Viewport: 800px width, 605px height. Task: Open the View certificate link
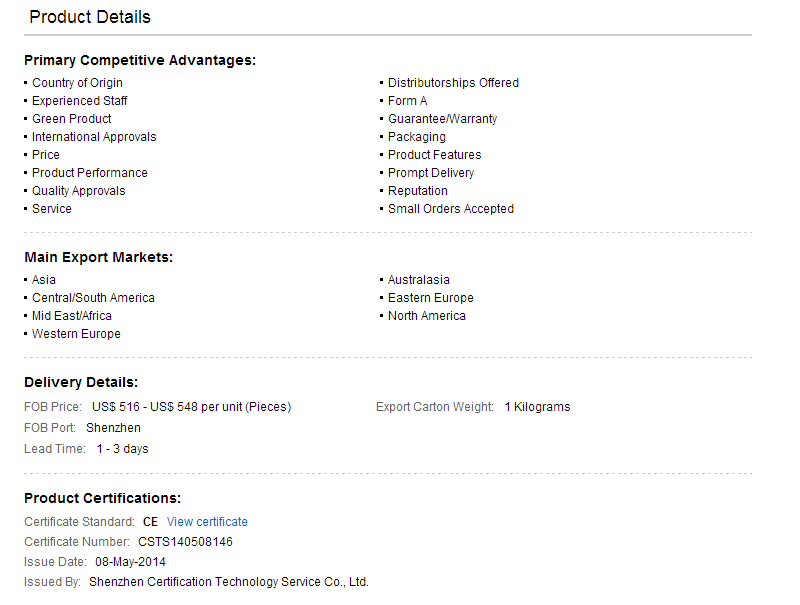click(207, 522)
